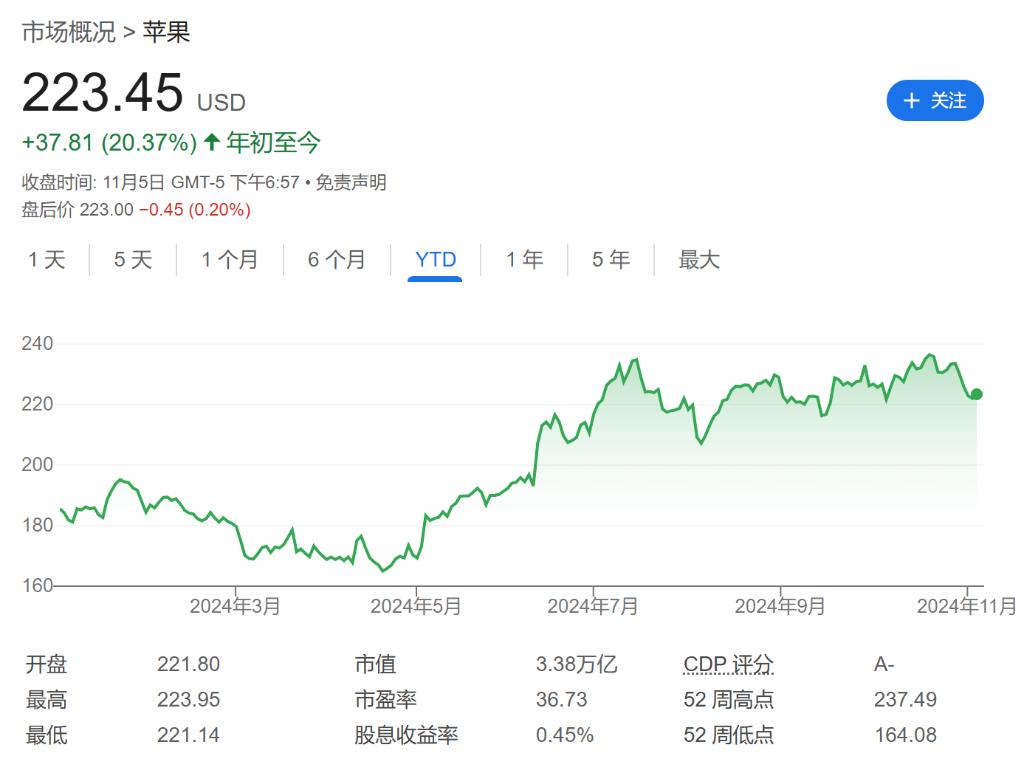Click the 180 y-axis label
The height and width of the screenshot is (769, 1024).
tap(37, 525)
